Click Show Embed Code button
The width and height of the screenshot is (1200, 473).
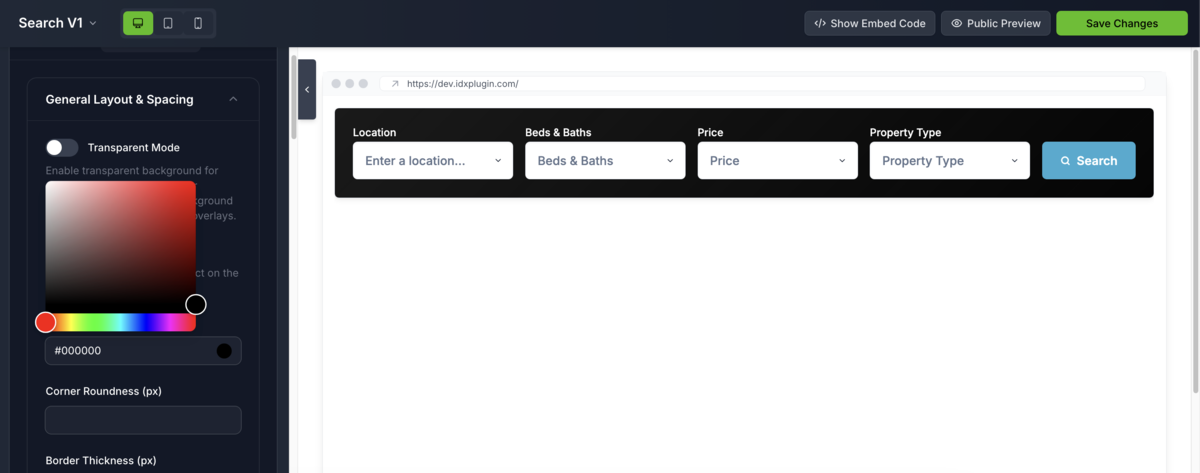870,23
